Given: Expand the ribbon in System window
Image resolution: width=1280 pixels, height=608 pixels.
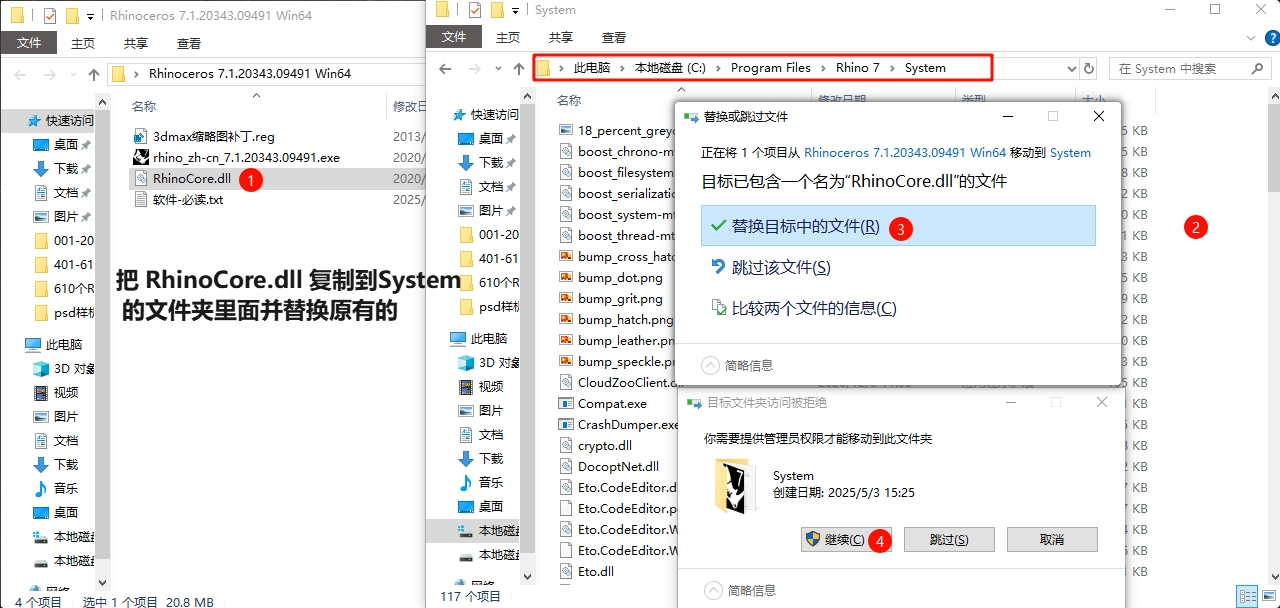Looking at the screenshot, I should 1253,36.
